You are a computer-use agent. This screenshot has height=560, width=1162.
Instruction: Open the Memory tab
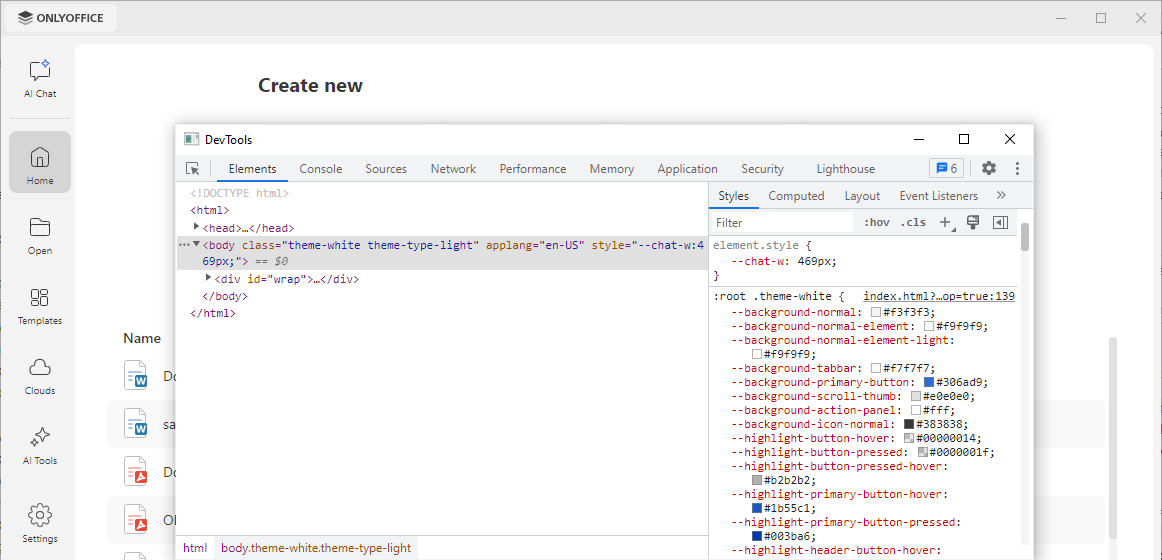pyautogui.click(x=612, y=169)
